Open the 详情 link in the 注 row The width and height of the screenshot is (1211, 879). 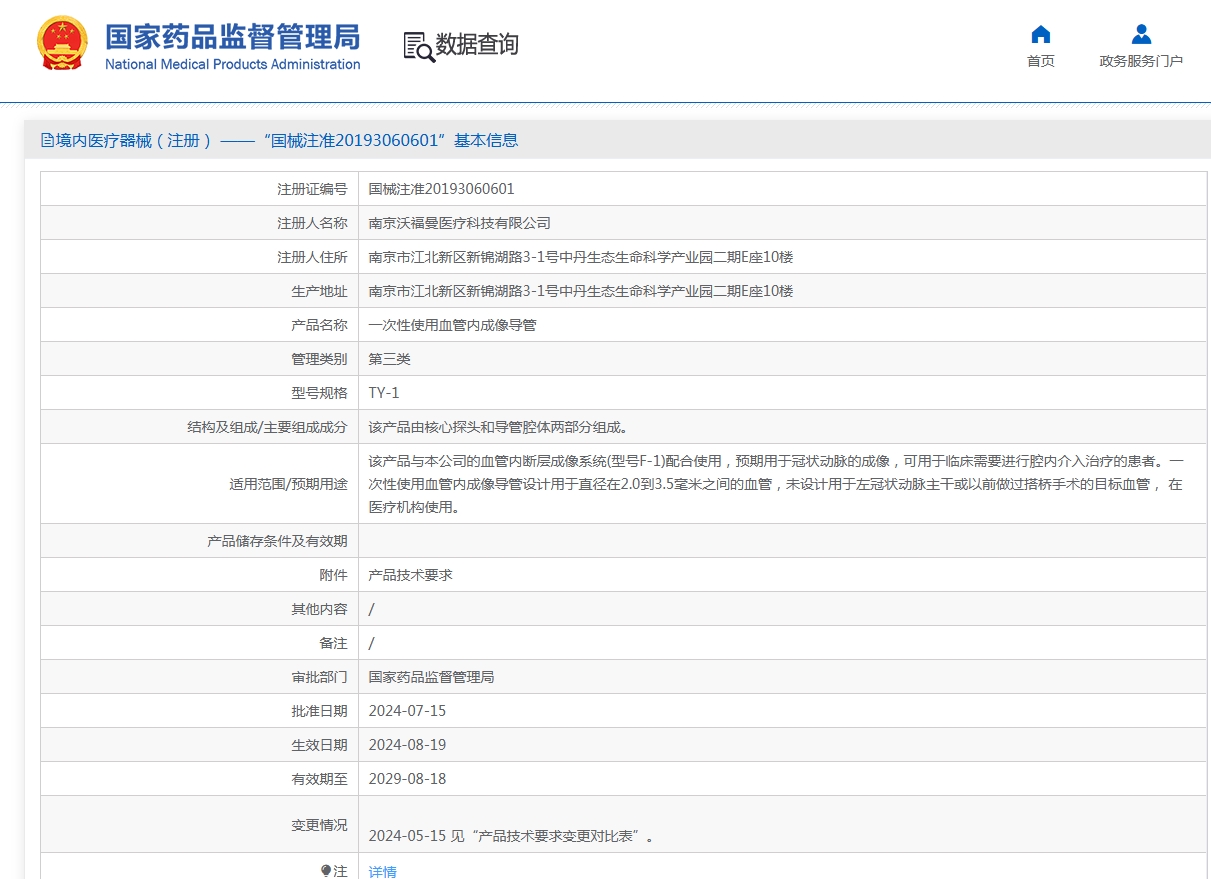pyautogui.click(x=383, y=871)
